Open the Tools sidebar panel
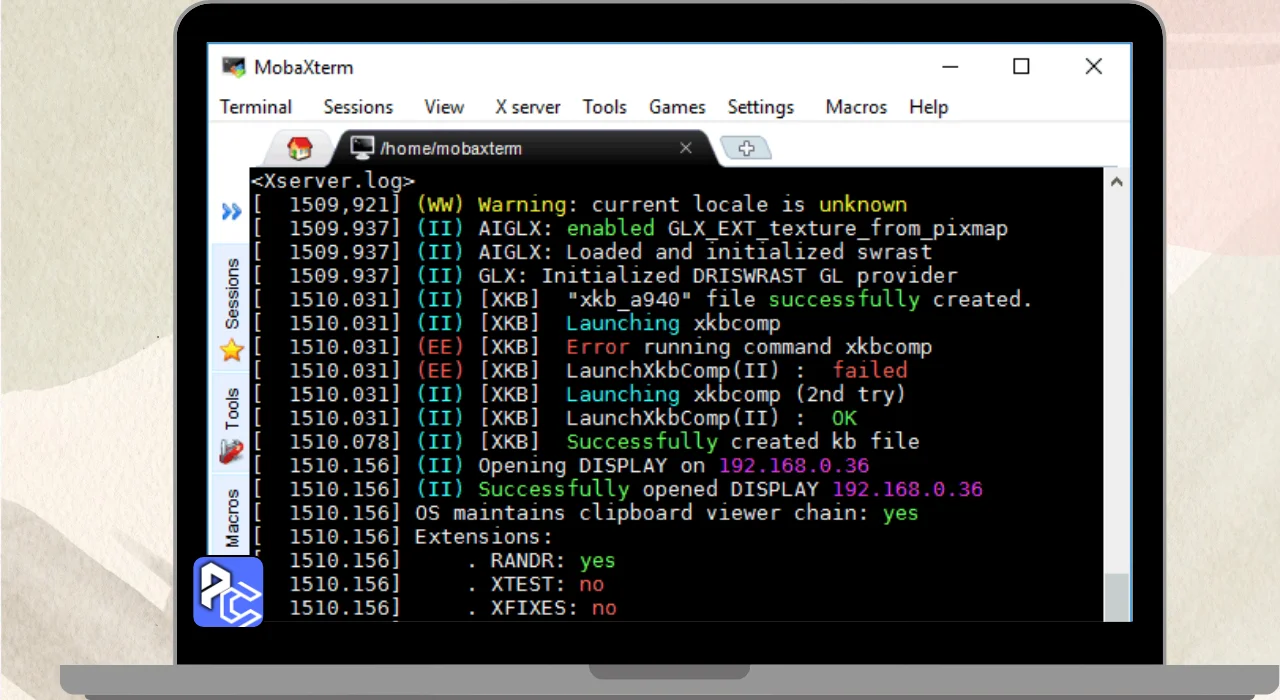Screen dimensions: 1280x700 (232, 409)
